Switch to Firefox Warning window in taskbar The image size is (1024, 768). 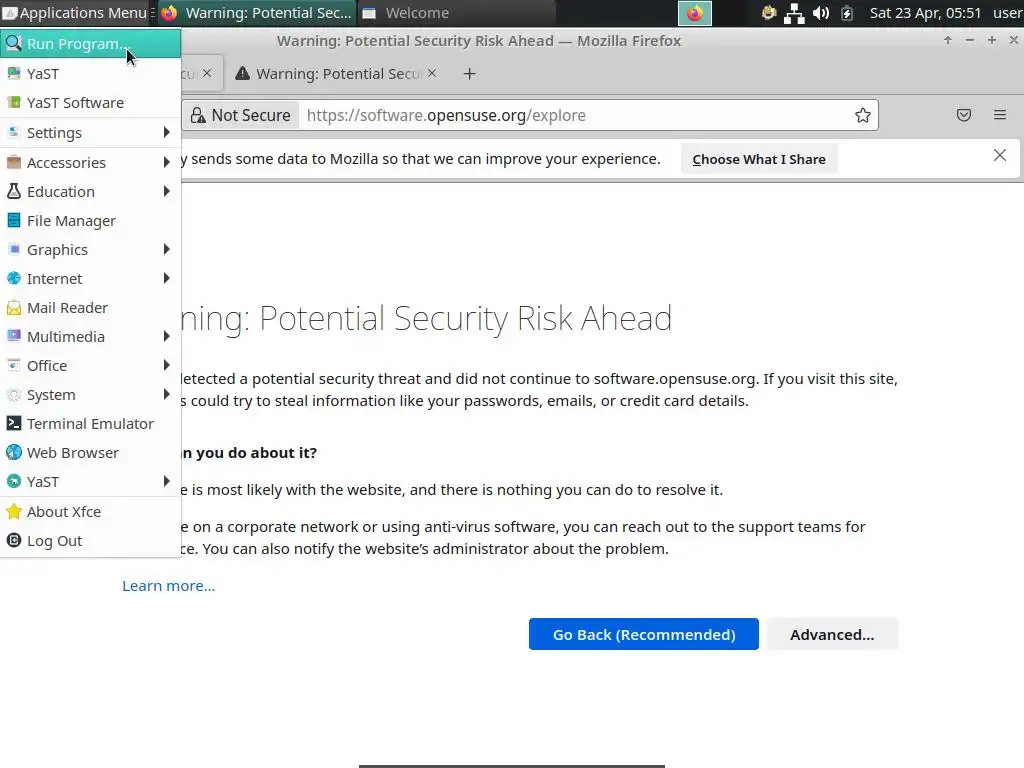(x=257, y=13)
